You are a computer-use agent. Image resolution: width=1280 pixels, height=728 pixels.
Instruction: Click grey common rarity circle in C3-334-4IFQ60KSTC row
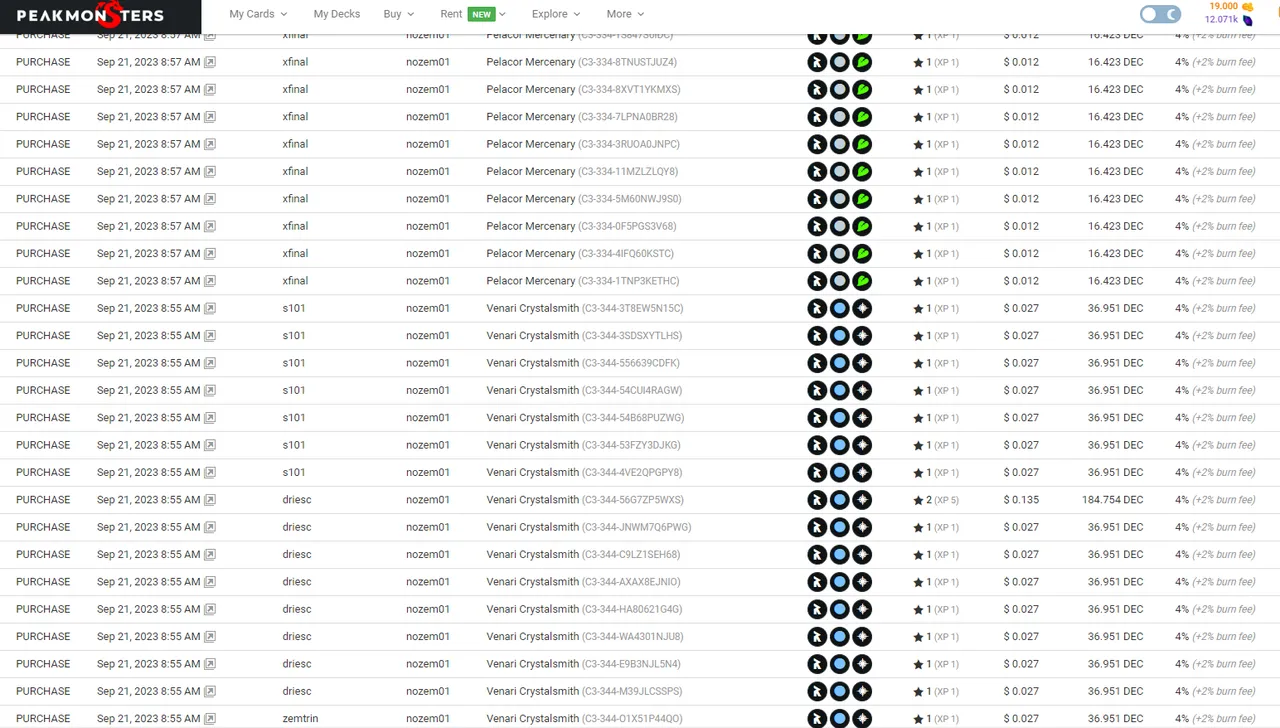click(840, 253)
